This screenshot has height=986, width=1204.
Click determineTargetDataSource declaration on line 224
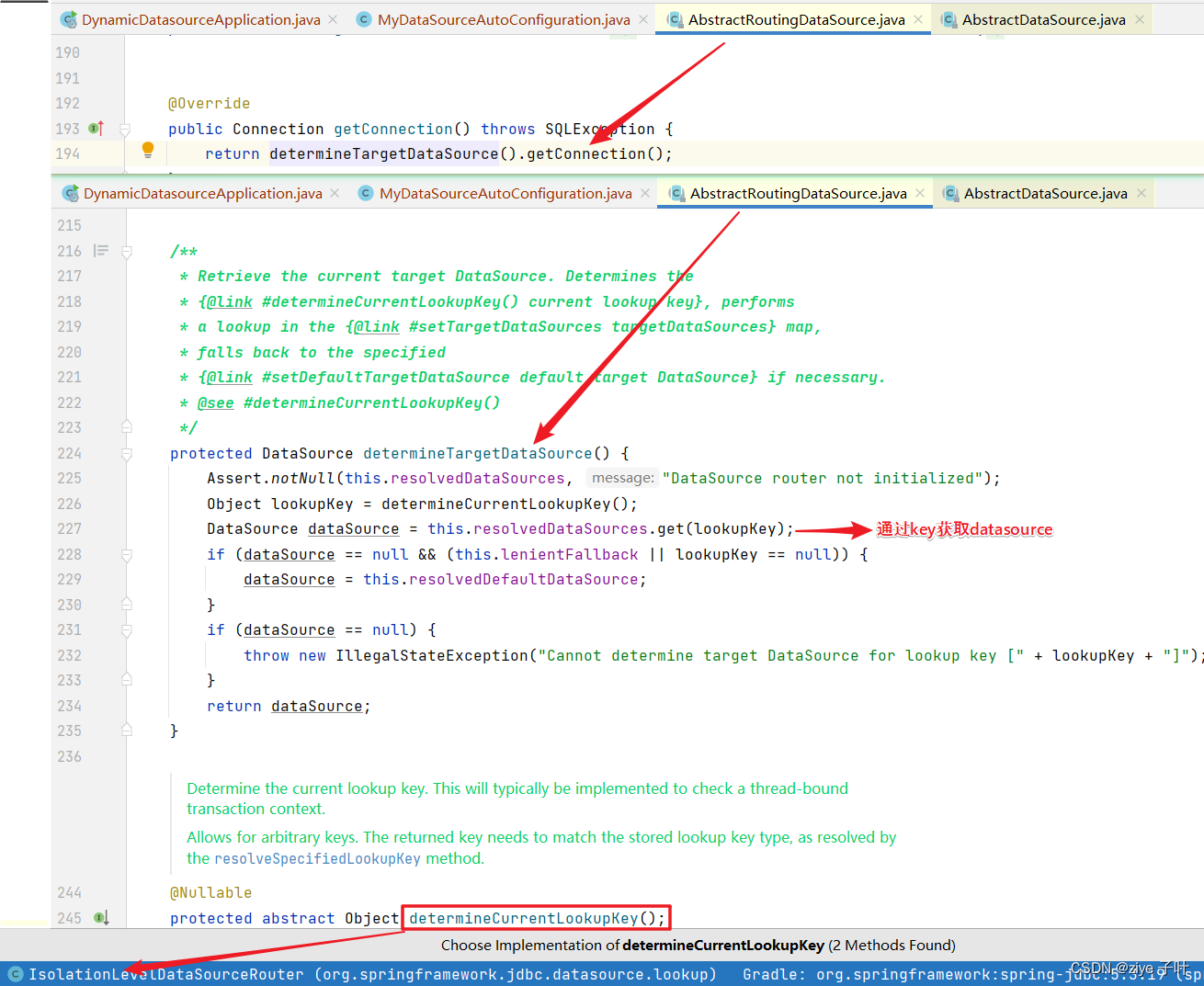[x=478, y=453]
